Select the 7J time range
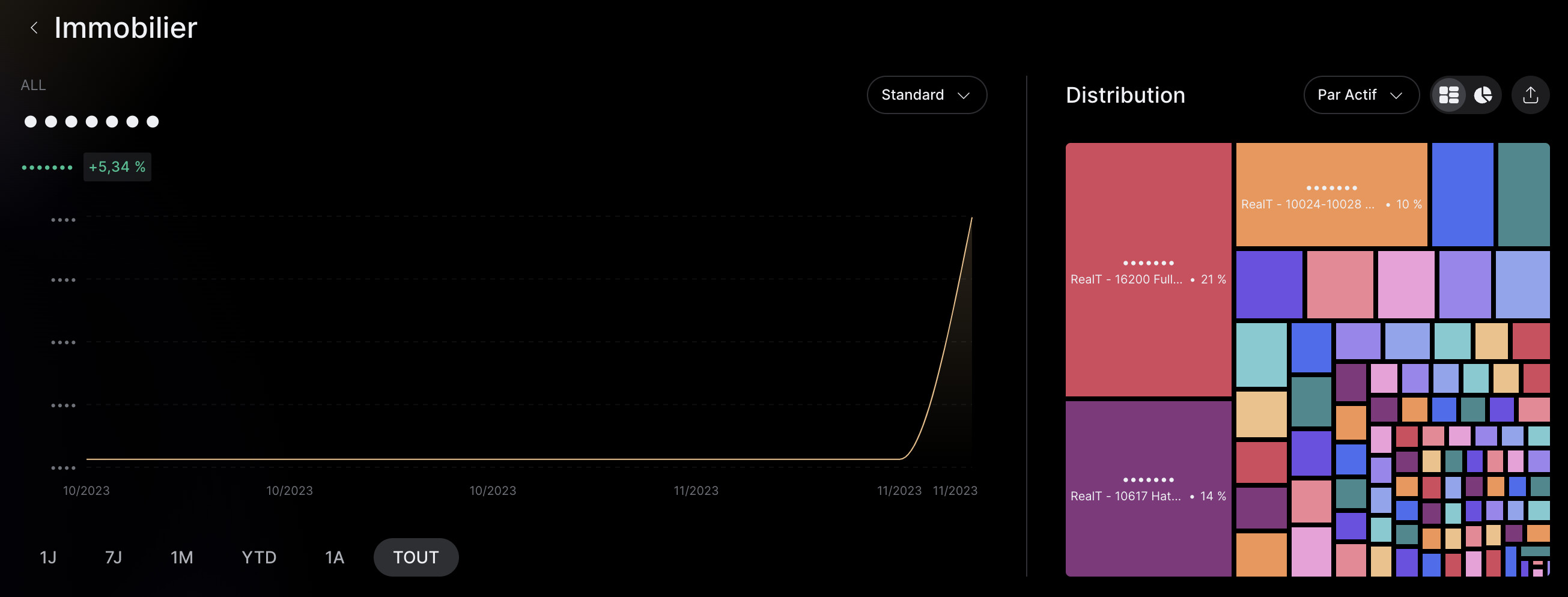The height and width of the screenshot is (597, 1568). (x=113, y=557)
